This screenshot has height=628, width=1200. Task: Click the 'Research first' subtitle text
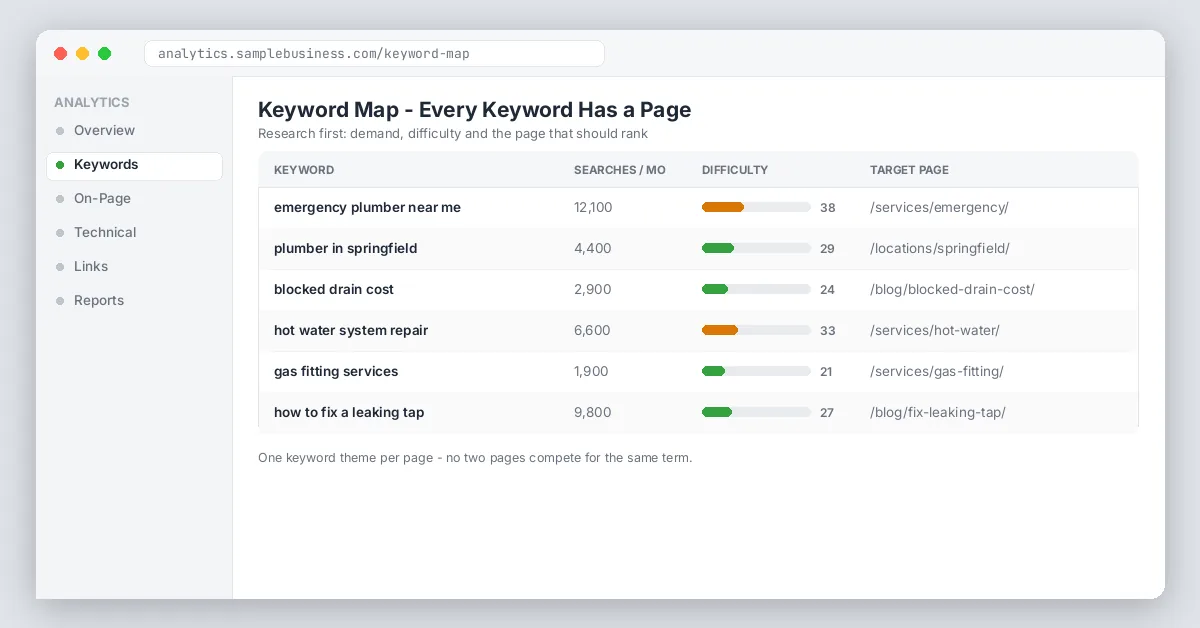453,134
